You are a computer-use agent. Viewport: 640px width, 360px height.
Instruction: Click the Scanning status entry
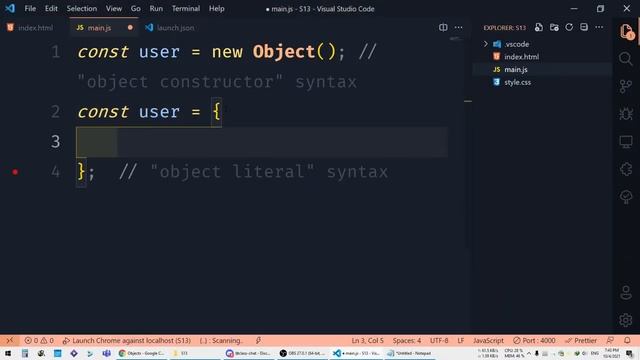coord(220,340)
